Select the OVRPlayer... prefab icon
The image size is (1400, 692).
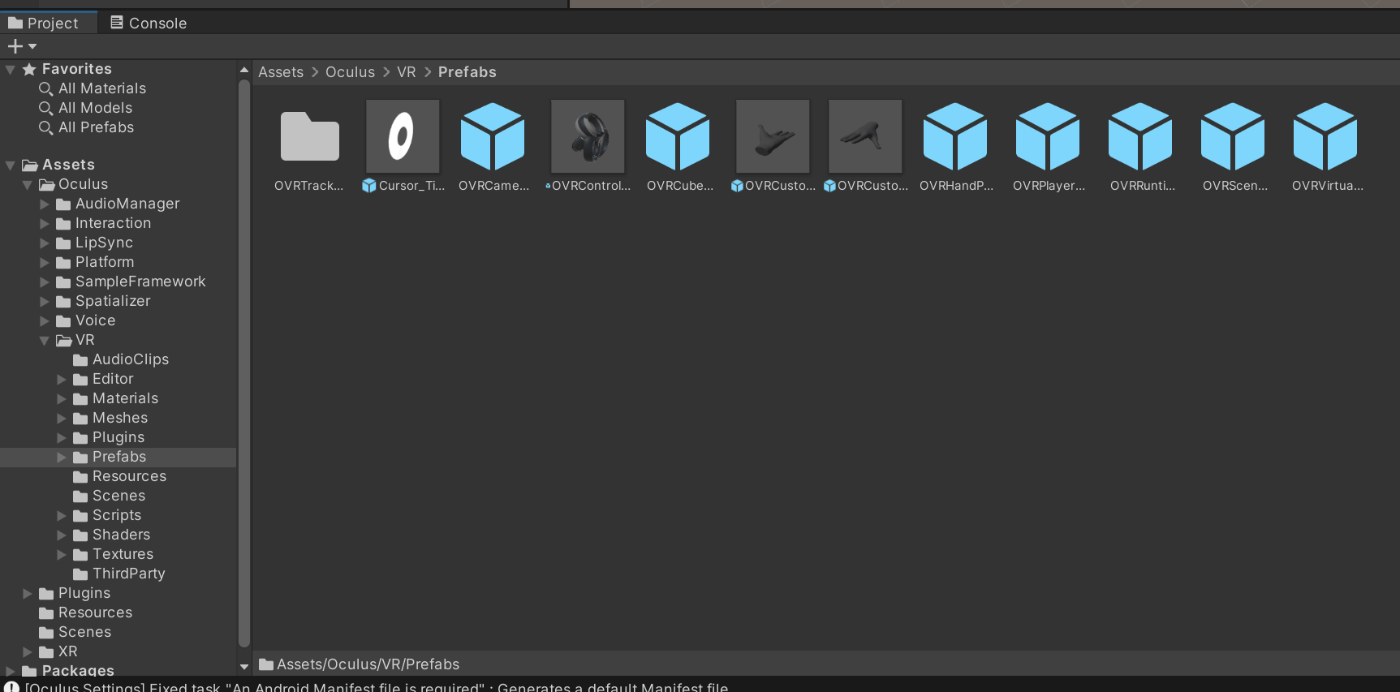pos(1048,137)
